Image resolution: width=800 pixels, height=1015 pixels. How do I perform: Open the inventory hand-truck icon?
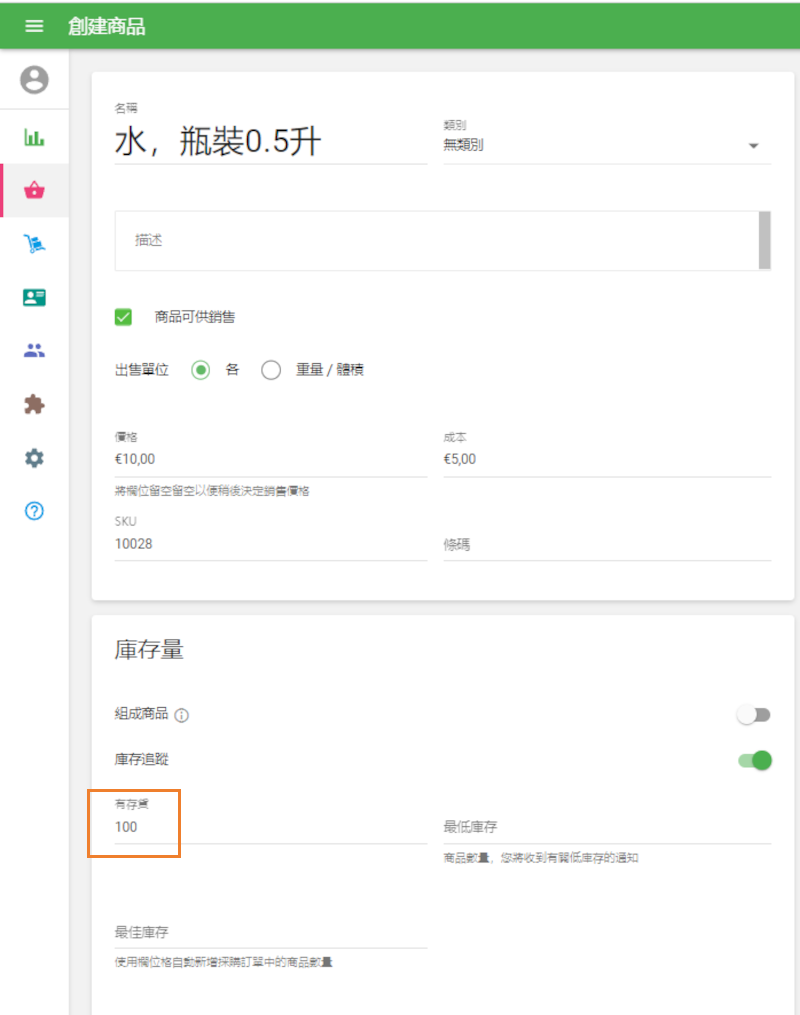[34, 243]
